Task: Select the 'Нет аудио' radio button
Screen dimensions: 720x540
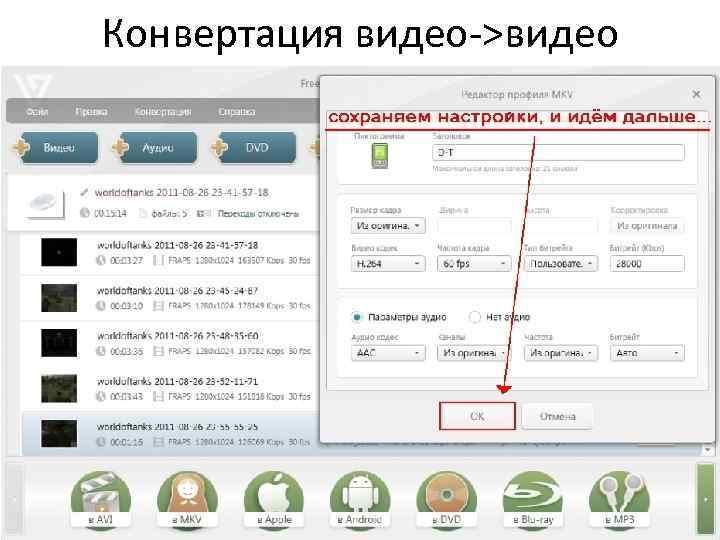Action: (475, 317)
